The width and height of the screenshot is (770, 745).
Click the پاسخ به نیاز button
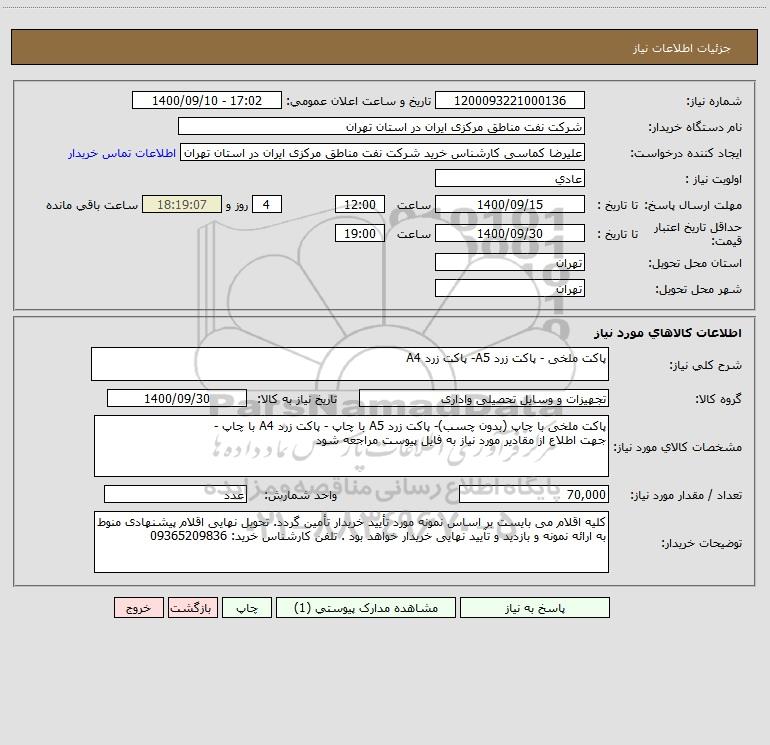point(535,608)
